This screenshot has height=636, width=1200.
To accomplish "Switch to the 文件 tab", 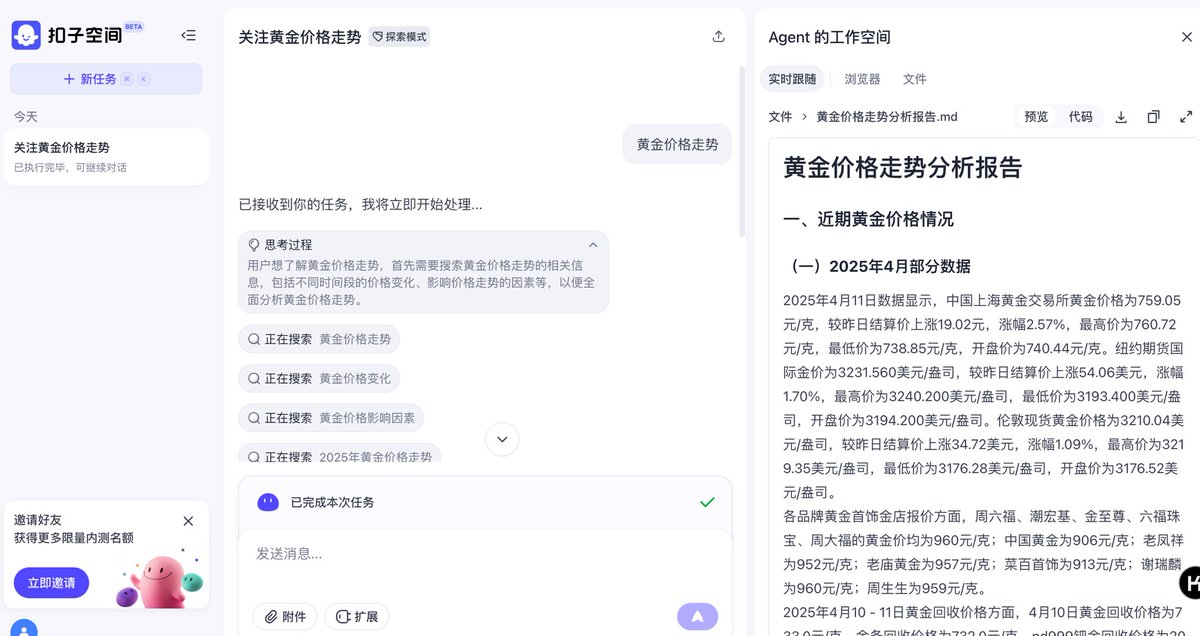I will click(x=914, y=79).
